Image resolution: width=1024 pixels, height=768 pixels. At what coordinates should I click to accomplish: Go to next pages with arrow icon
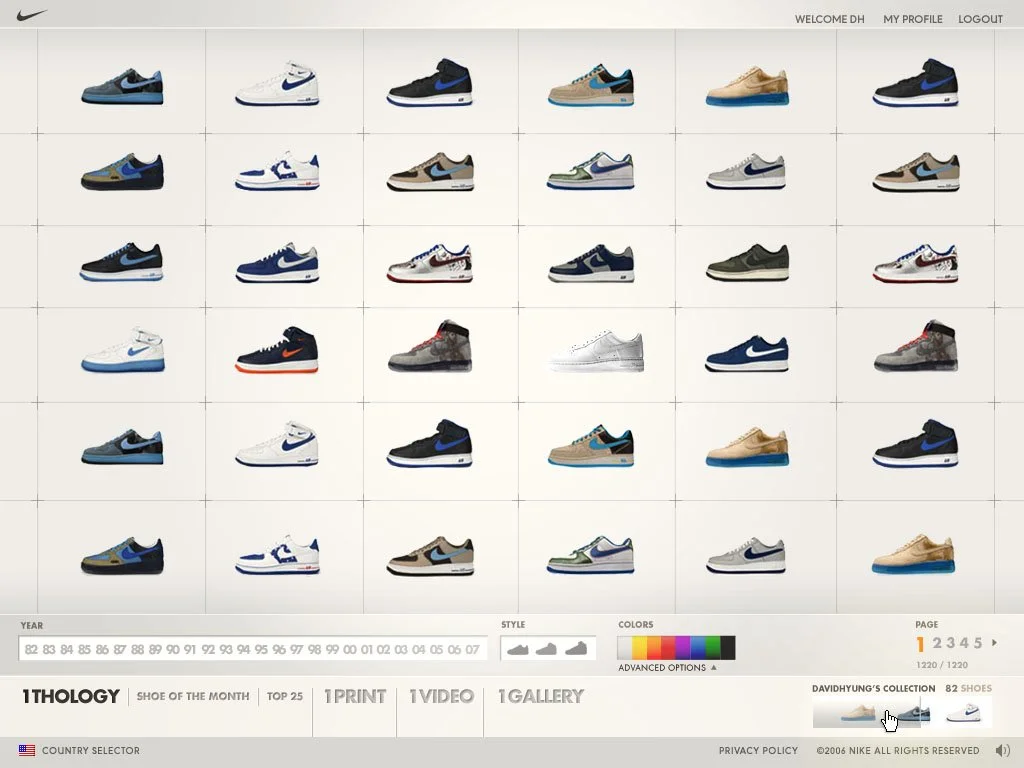(995, 643)
